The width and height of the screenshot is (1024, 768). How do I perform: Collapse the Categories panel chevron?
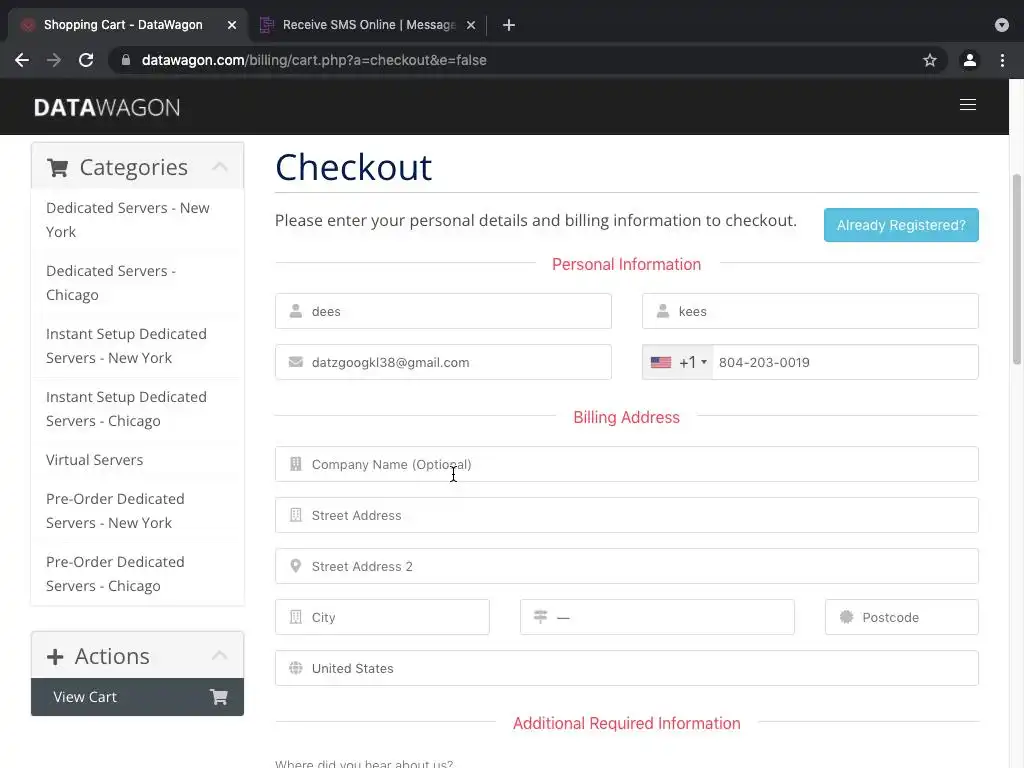tap(220, 167)
